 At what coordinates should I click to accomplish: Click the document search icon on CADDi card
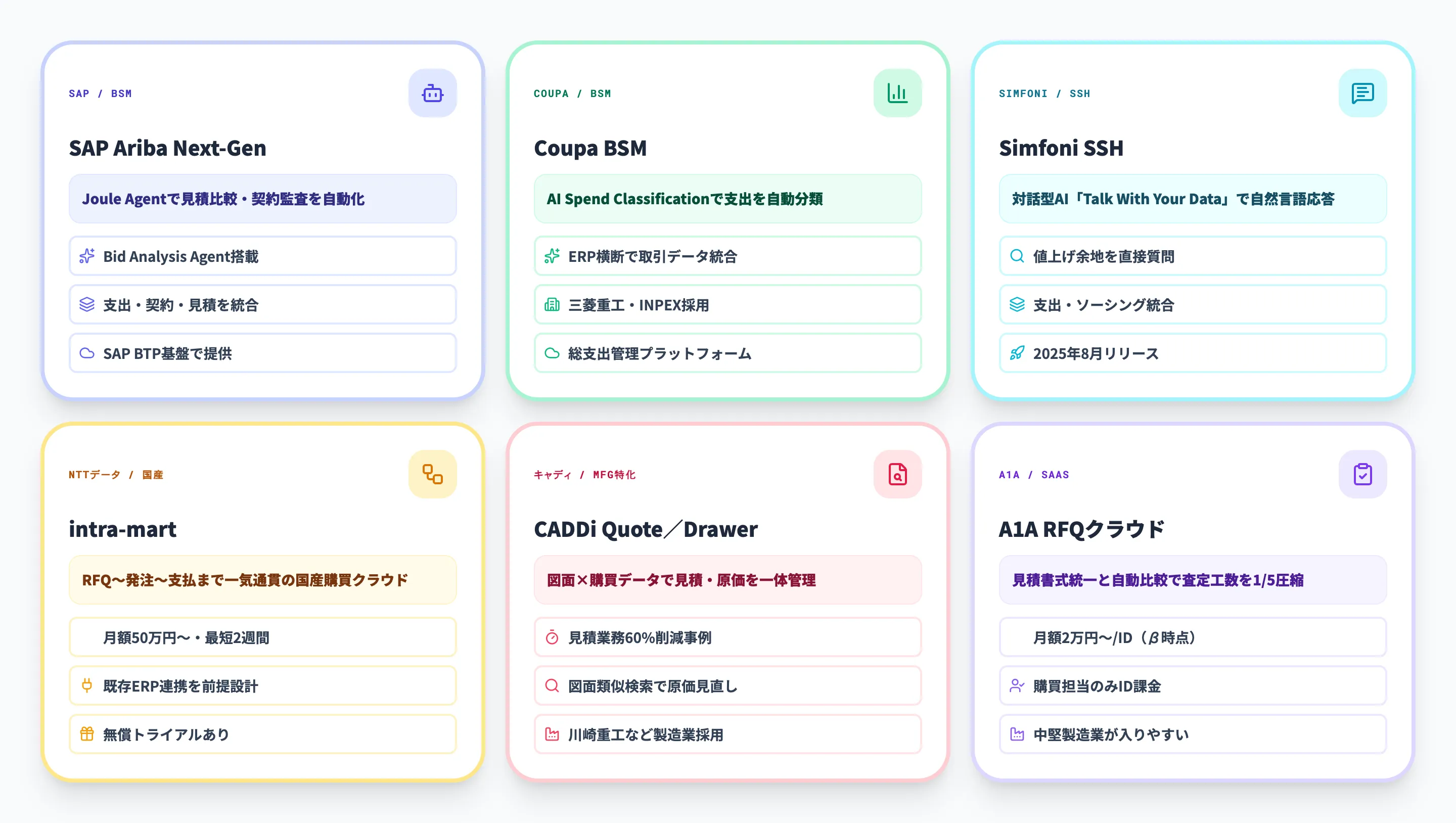tap(897, 474)
